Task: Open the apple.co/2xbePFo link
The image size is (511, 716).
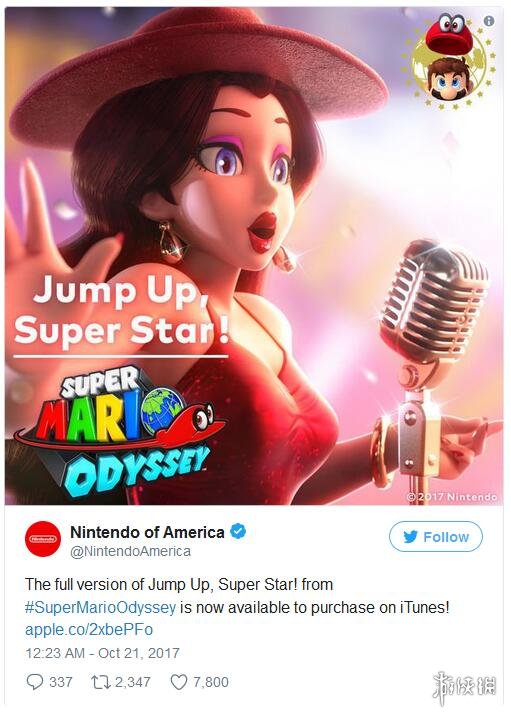Action: (x=89, y=630)
